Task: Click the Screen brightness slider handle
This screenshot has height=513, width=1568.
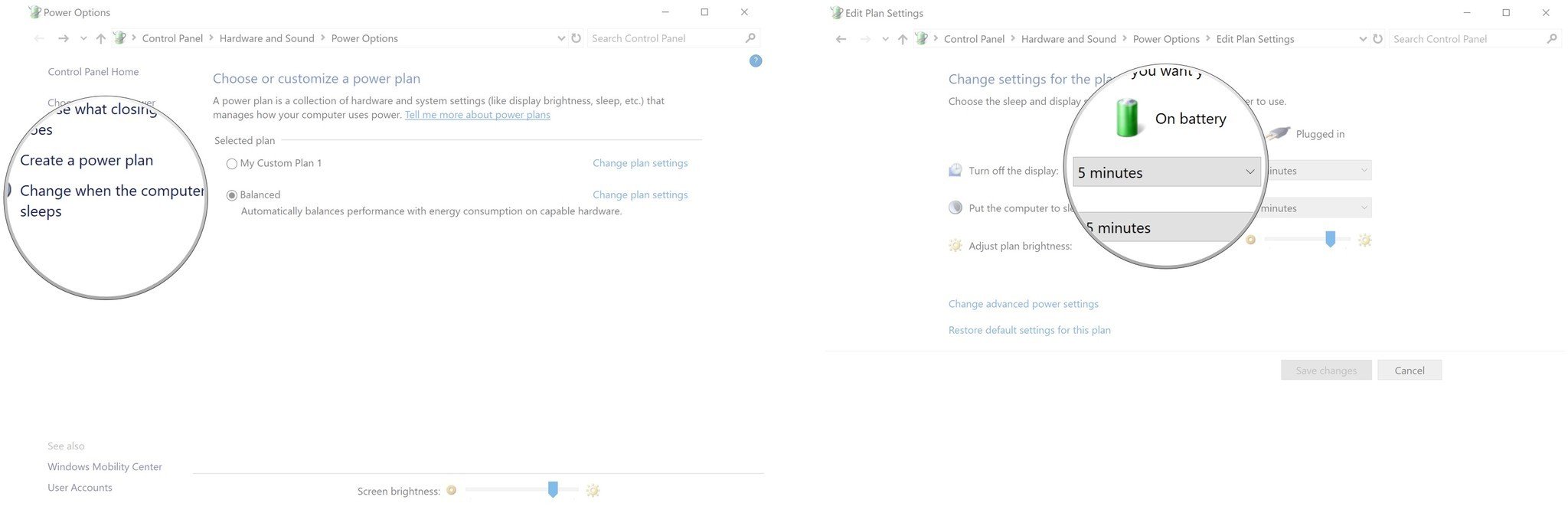Action: (x=552, y=490)
